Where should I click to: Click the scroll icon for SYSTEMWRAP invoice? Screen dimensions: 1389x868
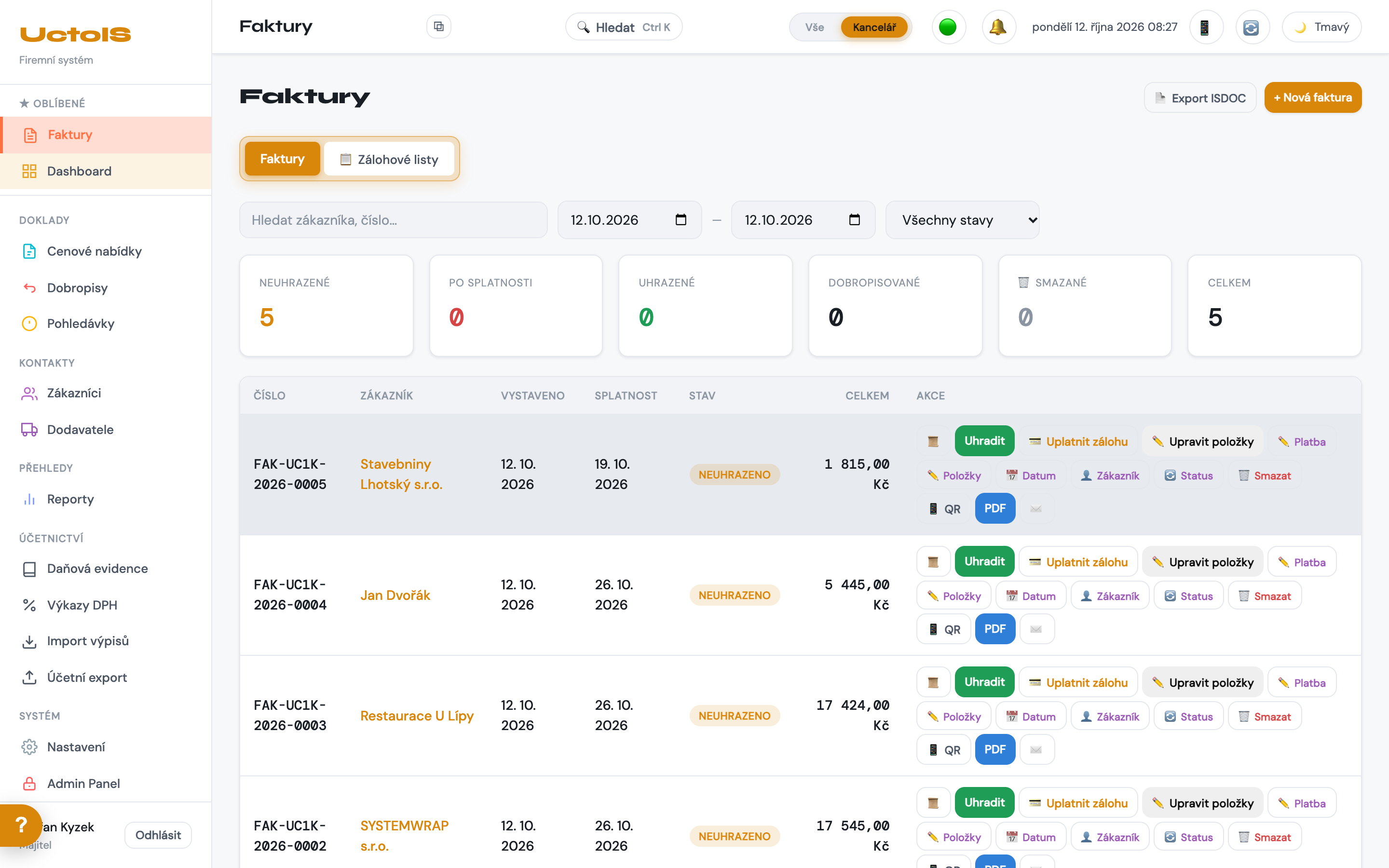933,803
